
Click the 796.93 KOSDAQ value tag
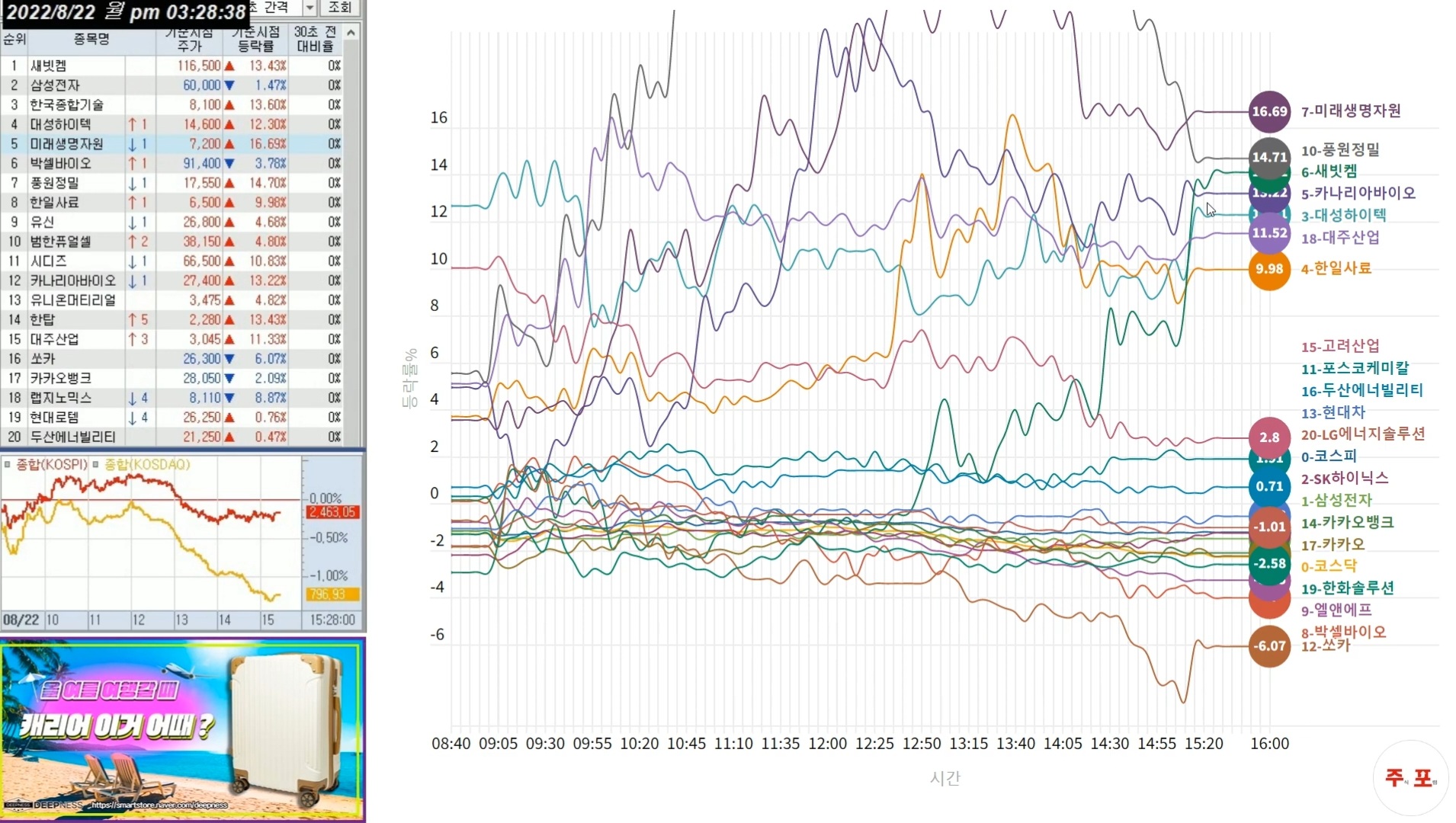(332, 594)
